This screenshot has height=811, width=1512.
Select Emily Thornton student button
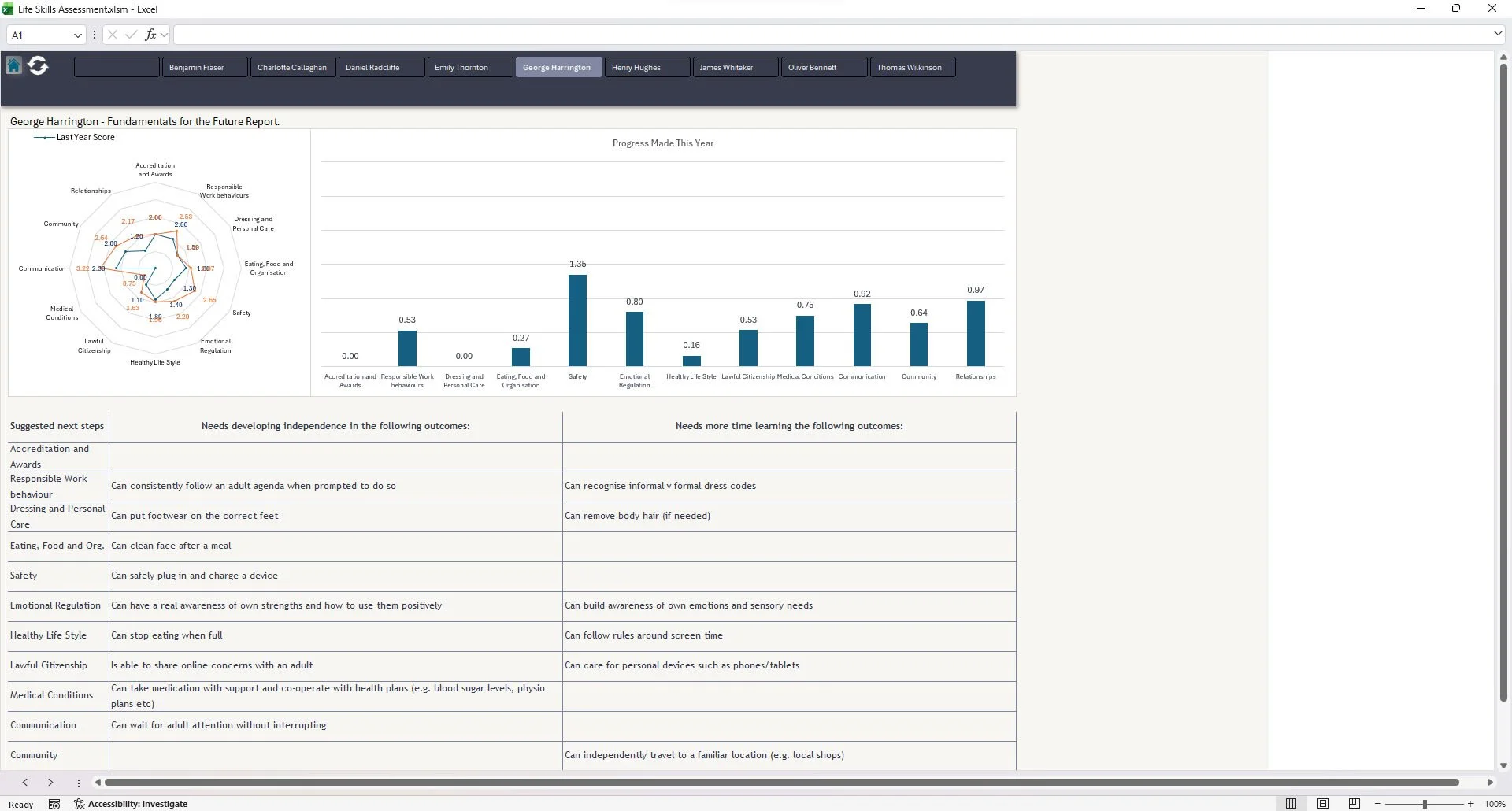pyautogui.click(x=470, y=67)
